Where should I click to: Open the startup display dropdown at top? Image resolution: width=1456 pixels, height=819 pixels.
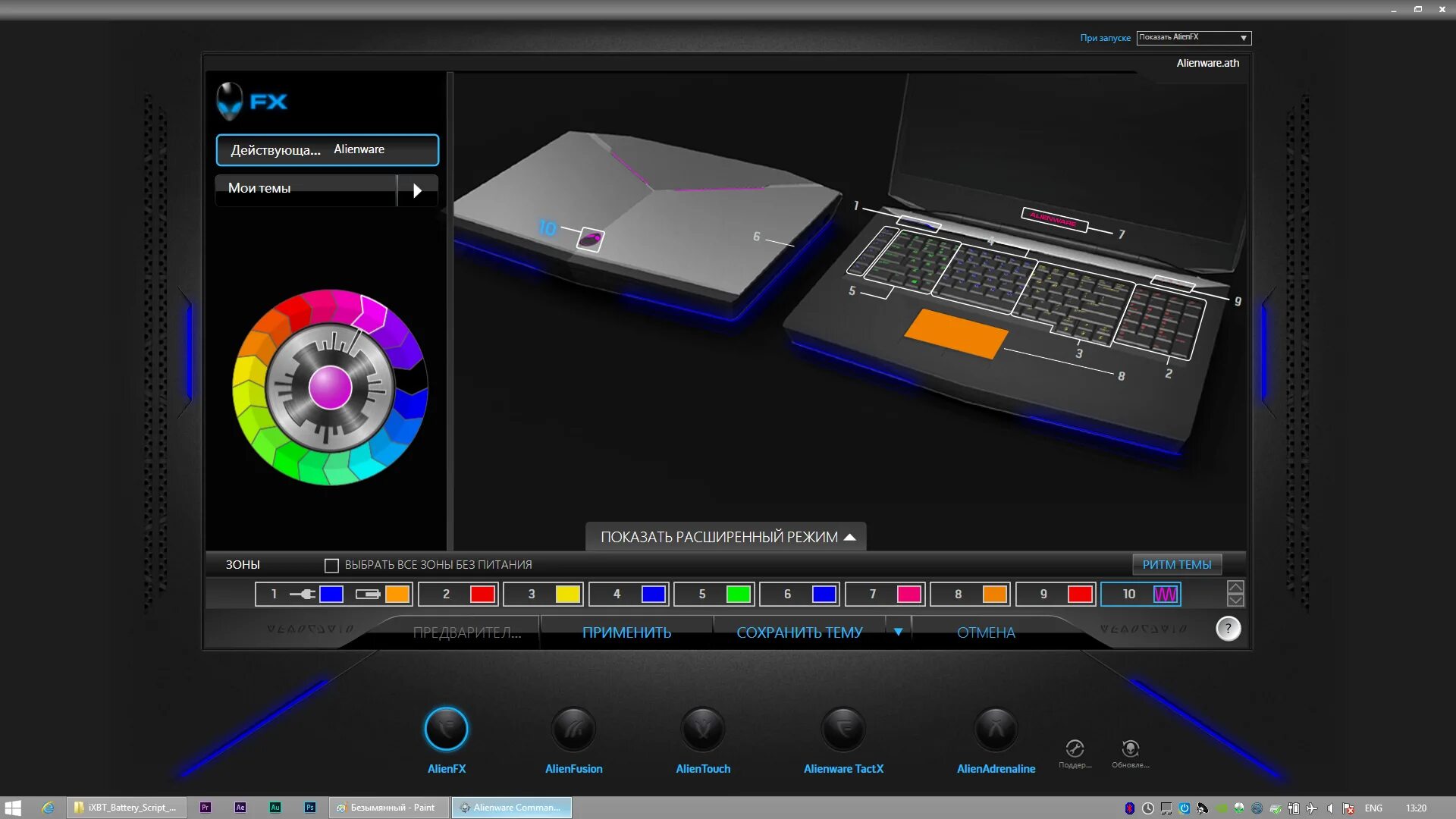(1194, 38)
